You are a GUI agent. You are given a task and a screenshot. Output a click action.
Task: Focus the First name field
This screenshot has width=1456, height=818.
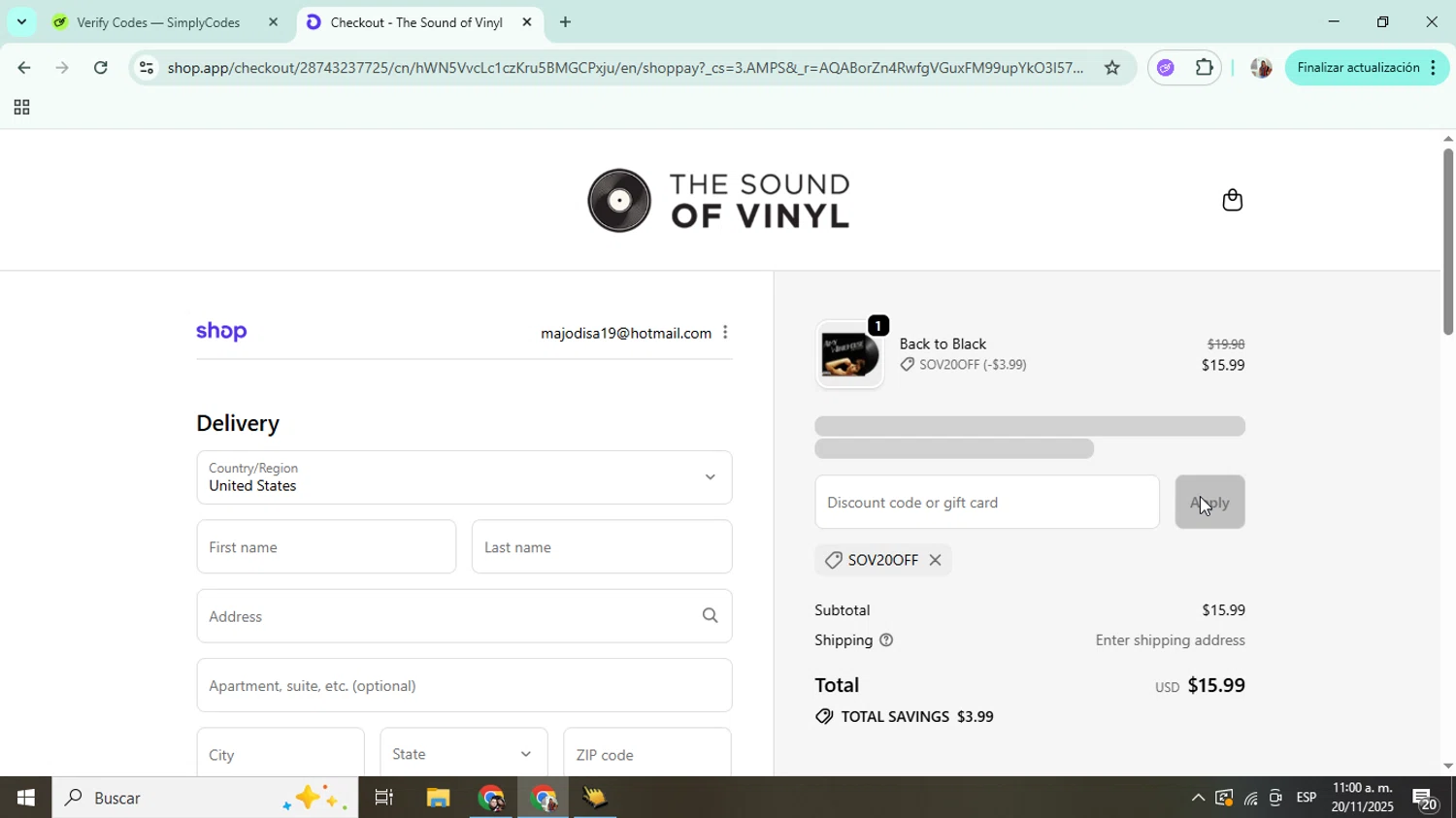pyautogui.click(x=326, y=546)
